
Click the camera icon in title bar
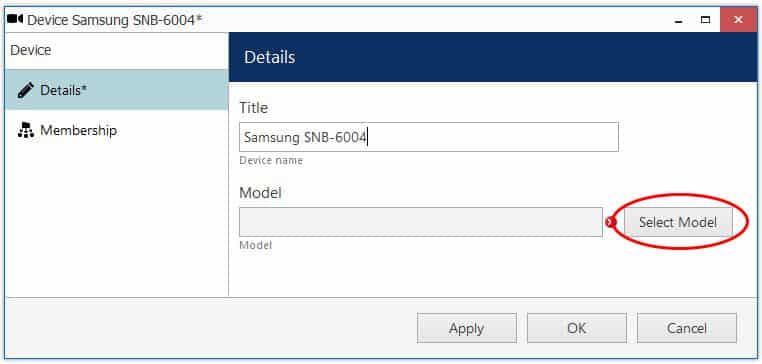coord(15,19)
